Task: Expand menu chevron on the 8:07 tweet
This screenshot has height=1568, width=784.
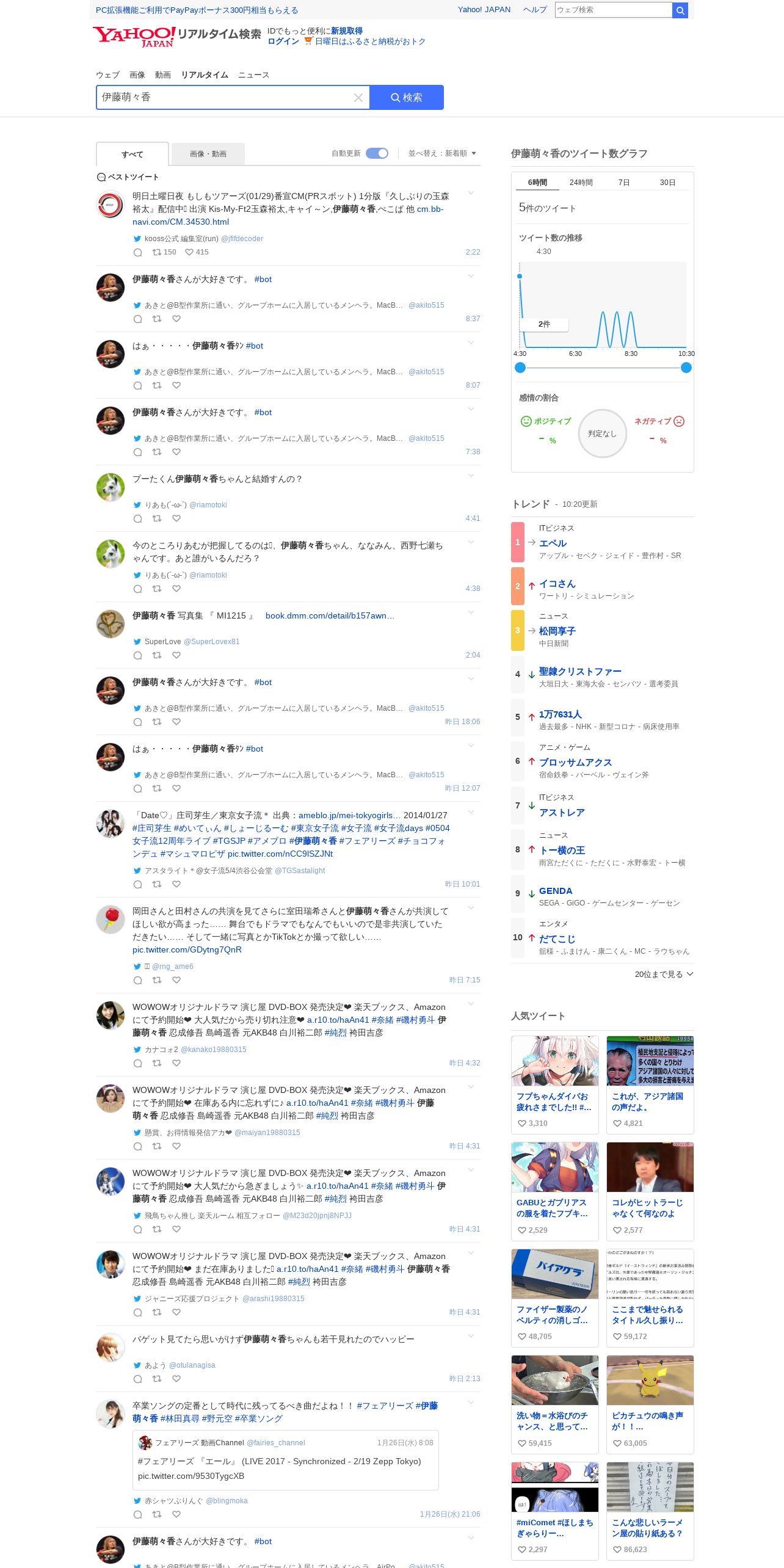Action: point(471,342)
